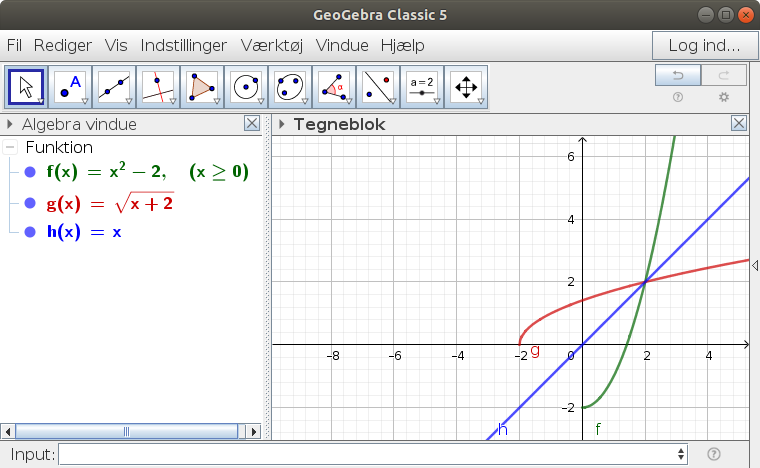Open the Værktøj menu
Image resolution: width=760 pixels, height=468 pixels.
coord(272,46)
